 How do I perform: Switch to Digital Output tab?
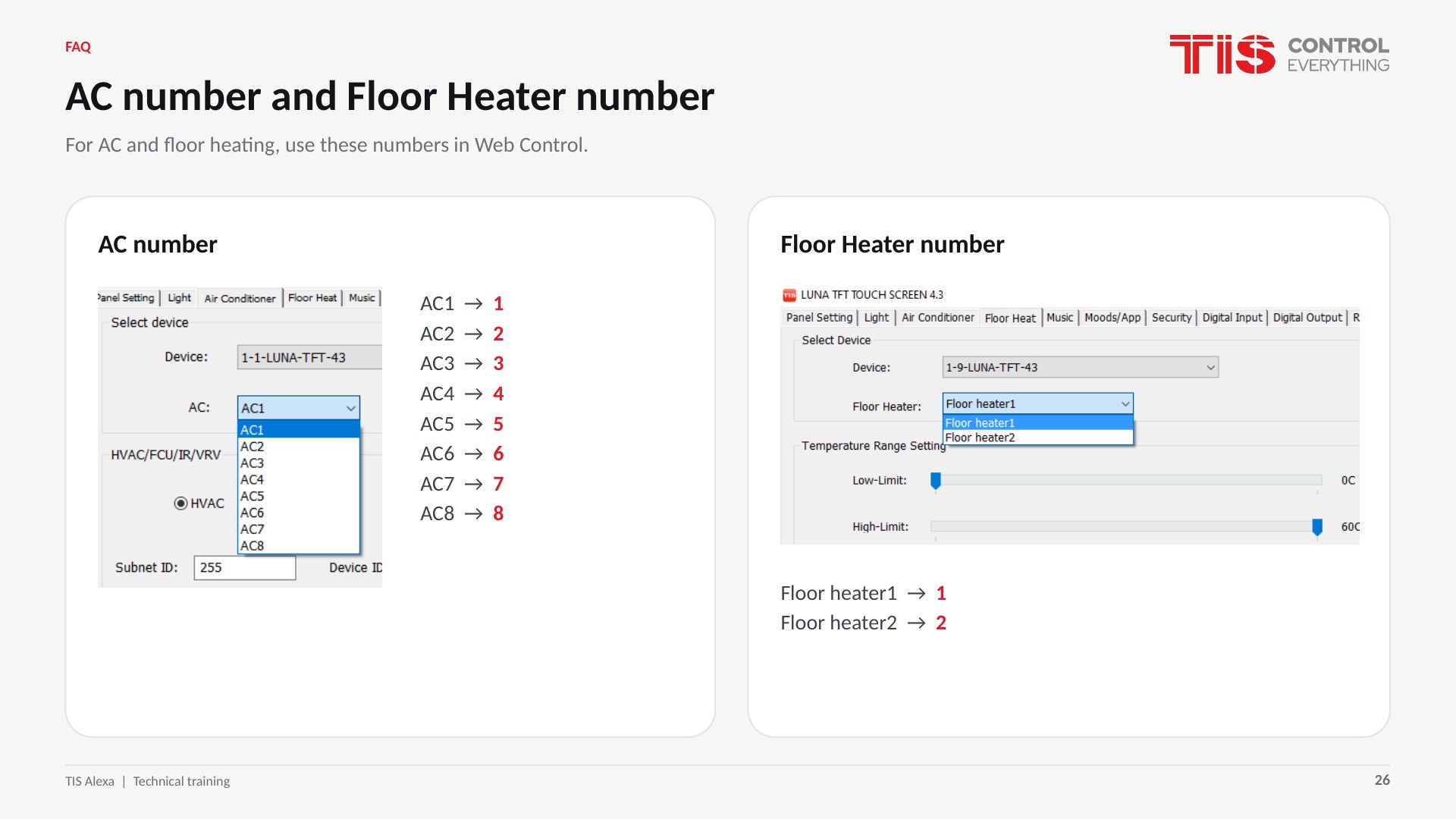[x=1307, y=318]
